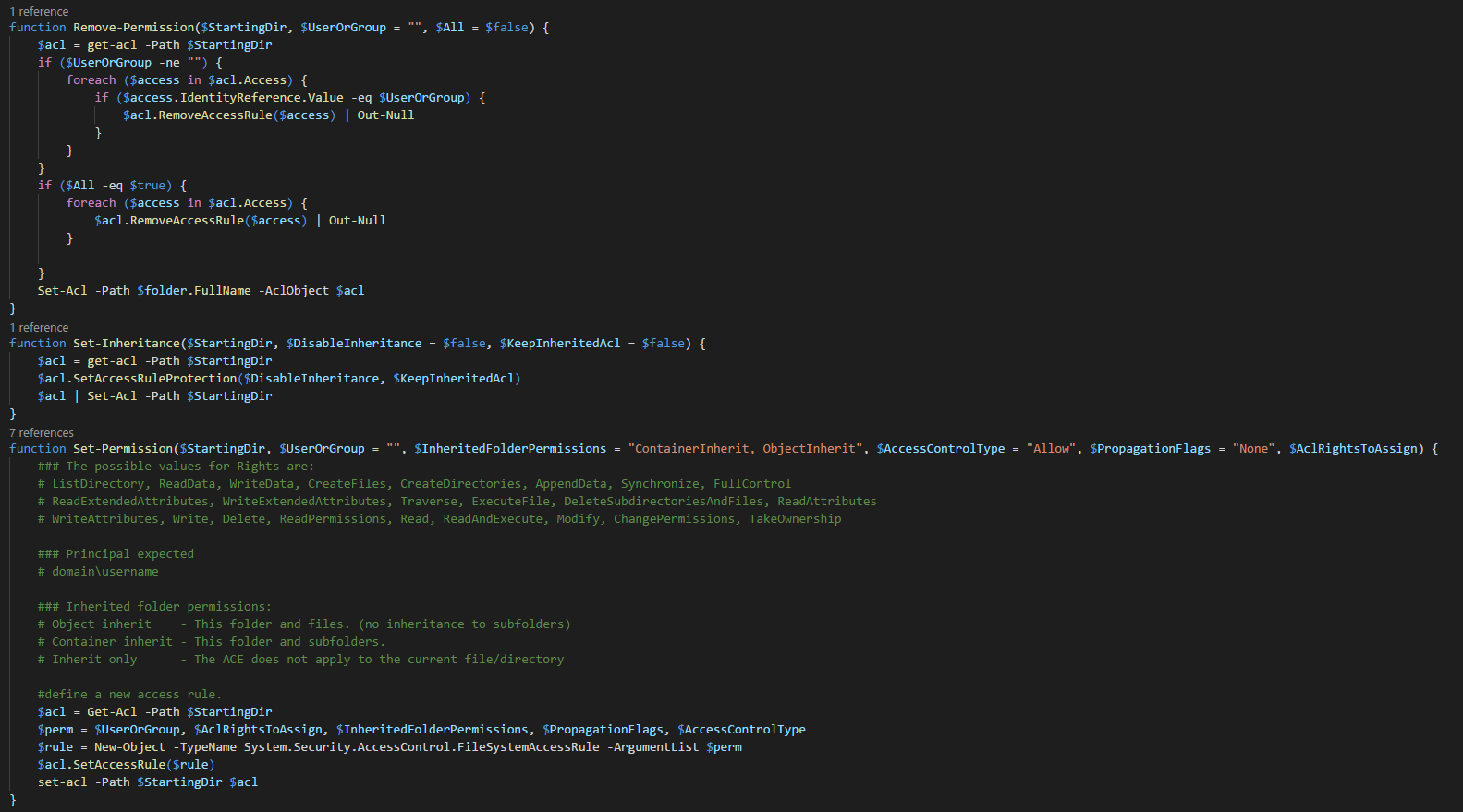Click the "ContainerInherit, ObjectInherit" default string
Image resolution: width=1463 pixels, height=812 pixels.
click(x=746, y=449)
